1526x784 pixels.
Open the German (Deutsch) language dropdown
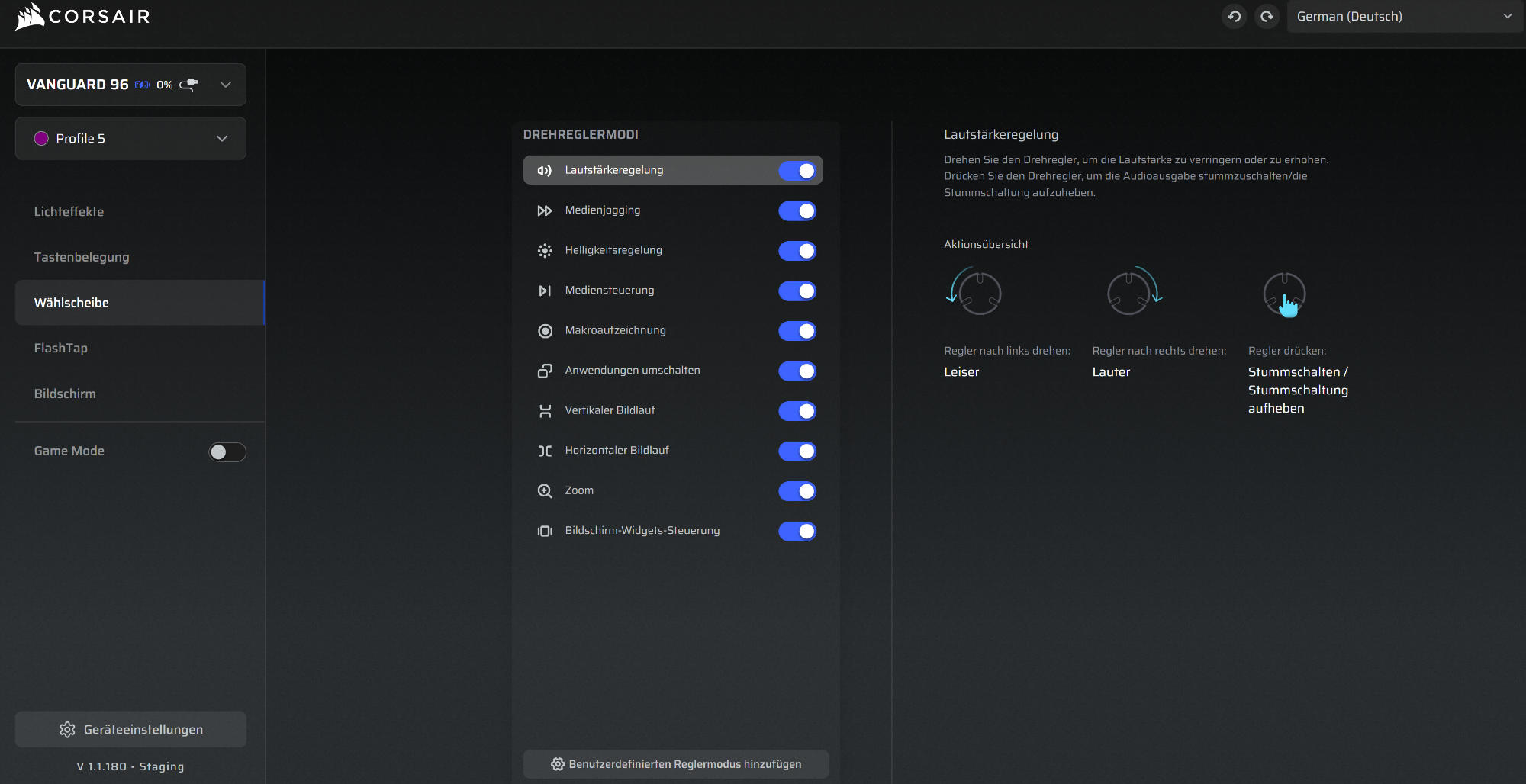[x=1404, y=16]
